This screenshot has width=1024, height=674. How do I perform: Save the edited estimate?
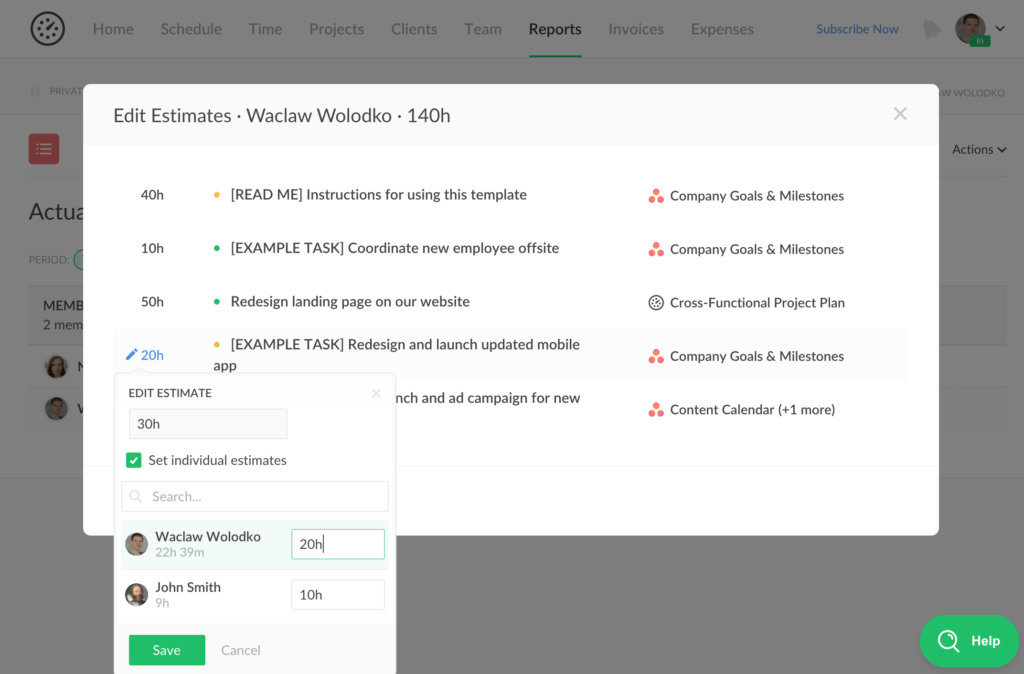(166, 649)
